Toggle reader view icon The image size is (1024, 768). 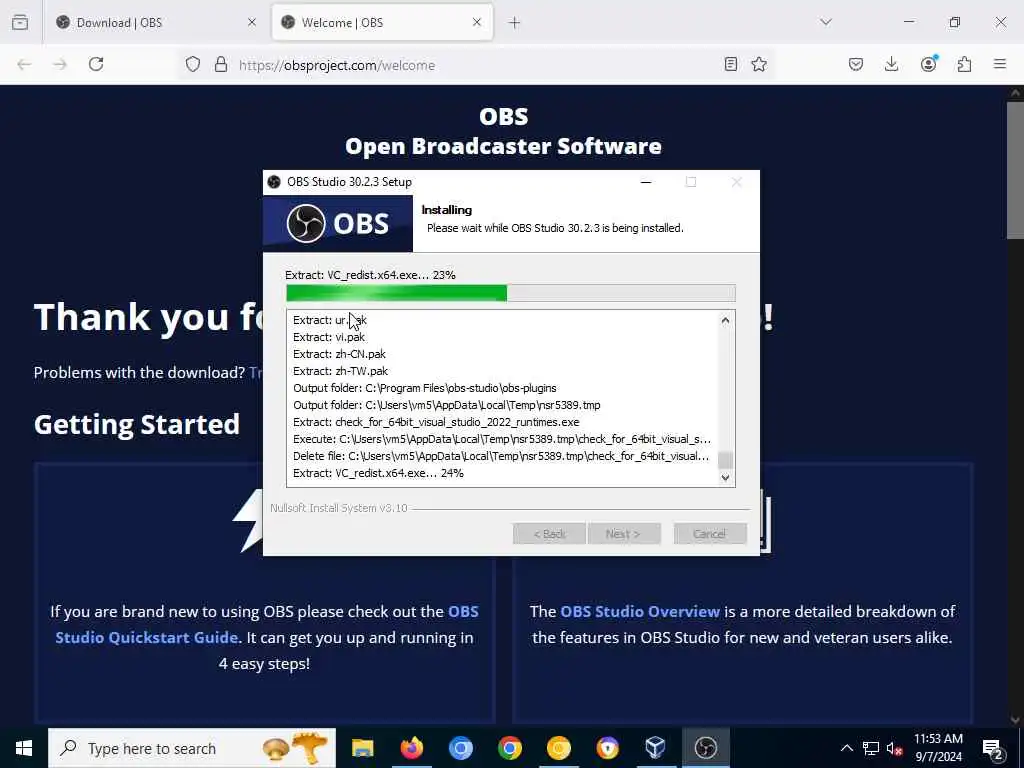731,64
